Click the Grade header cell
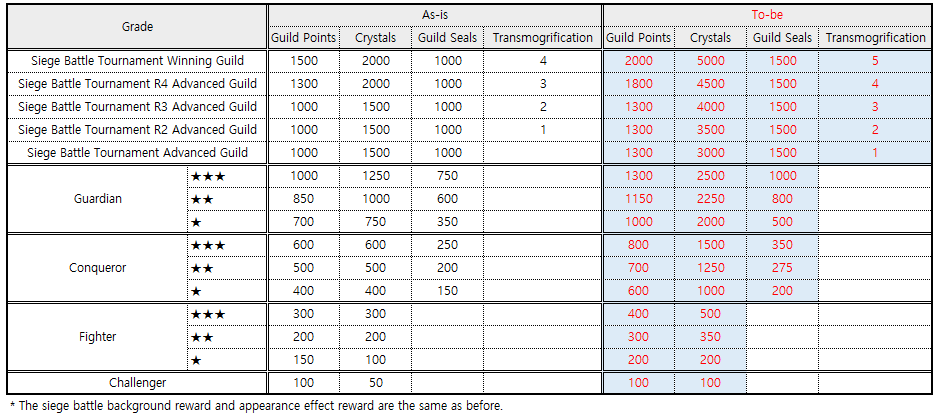This screenshot has height=414, width=935. tap(137, 26)
